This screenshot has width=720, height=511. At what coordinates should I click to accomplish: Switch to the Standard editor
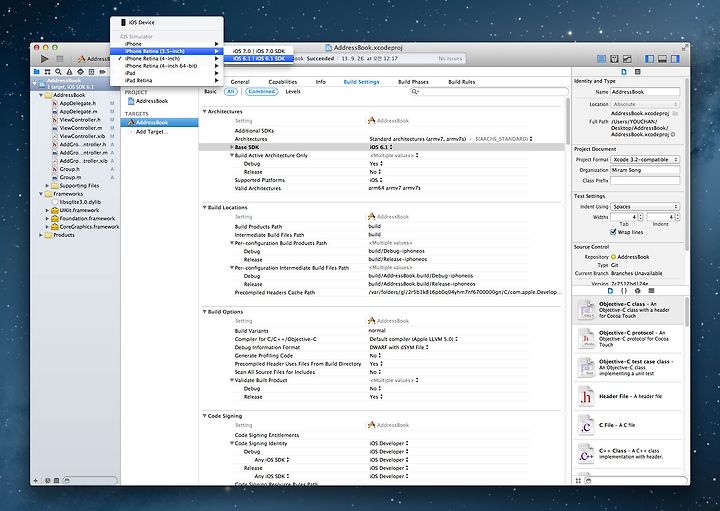point(601,59)
